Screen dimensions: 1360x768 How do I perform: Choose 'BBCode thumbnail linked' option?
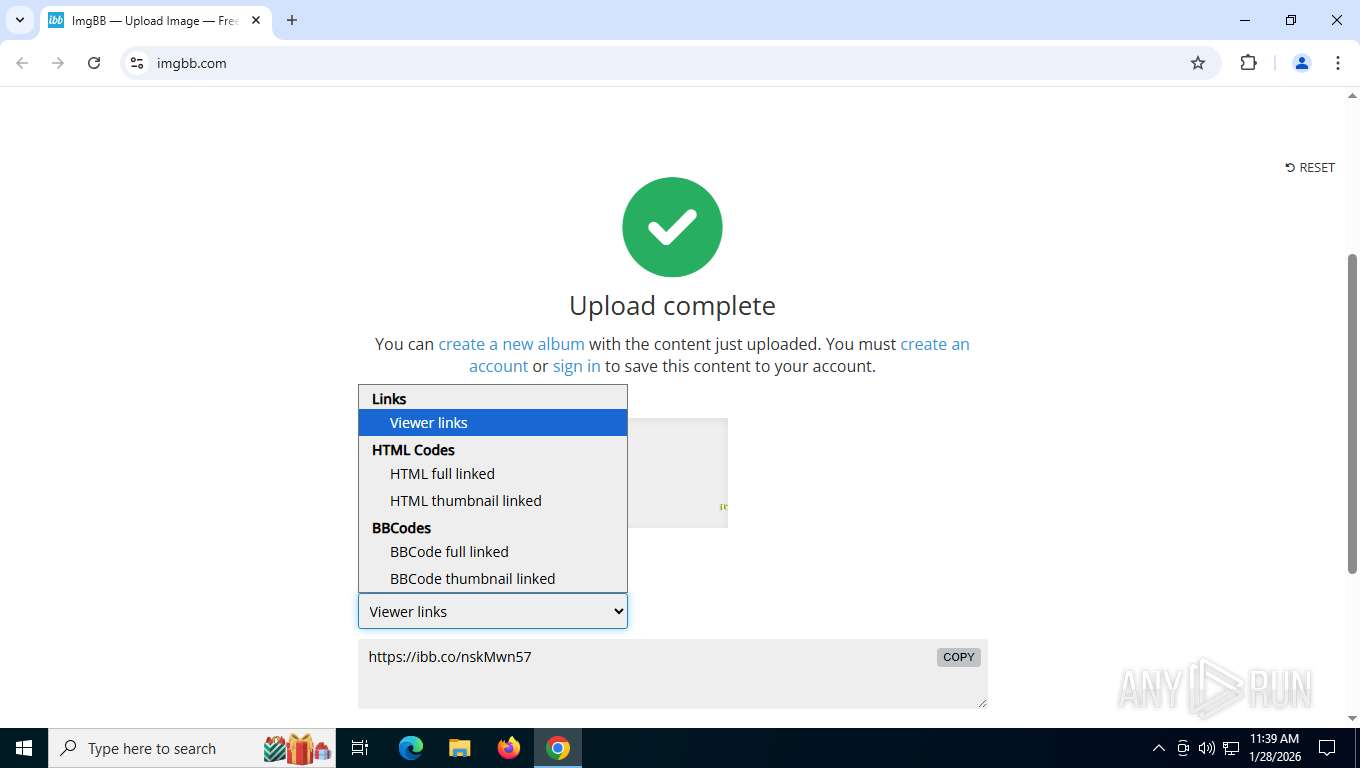coord(493,579)
